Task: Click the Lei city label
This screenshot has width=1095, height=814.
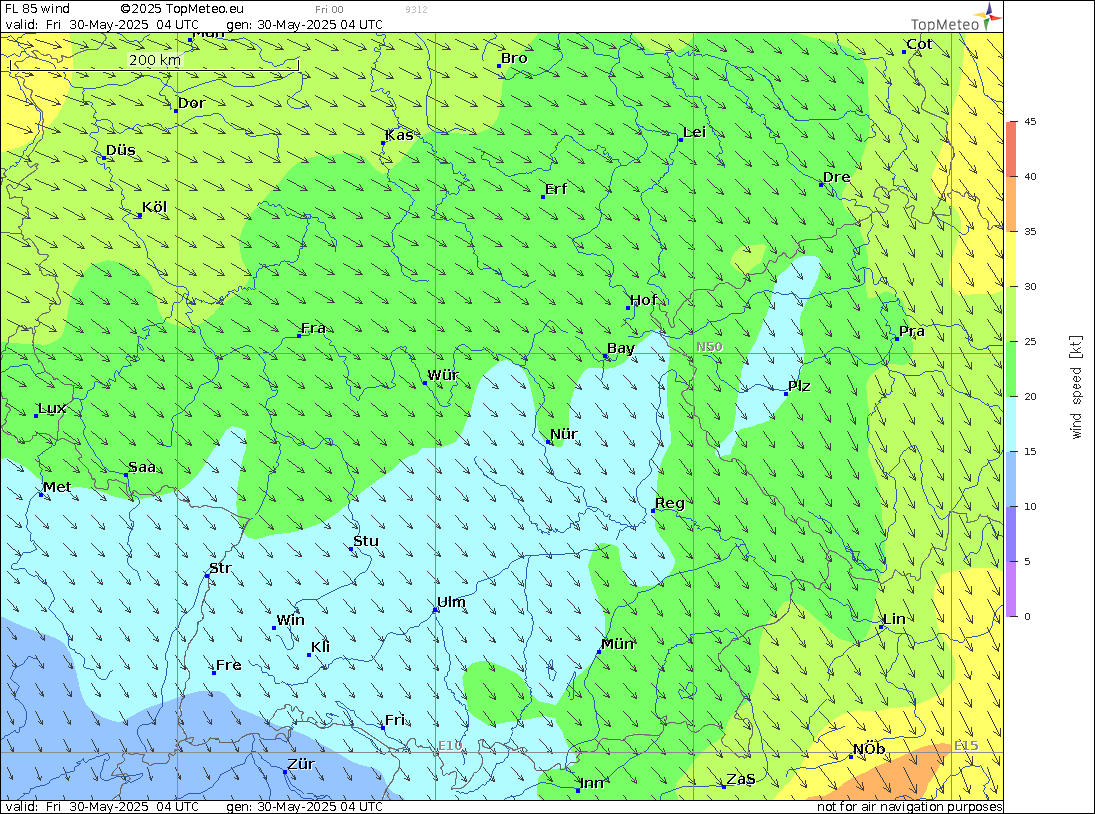Action: point(694,133)
